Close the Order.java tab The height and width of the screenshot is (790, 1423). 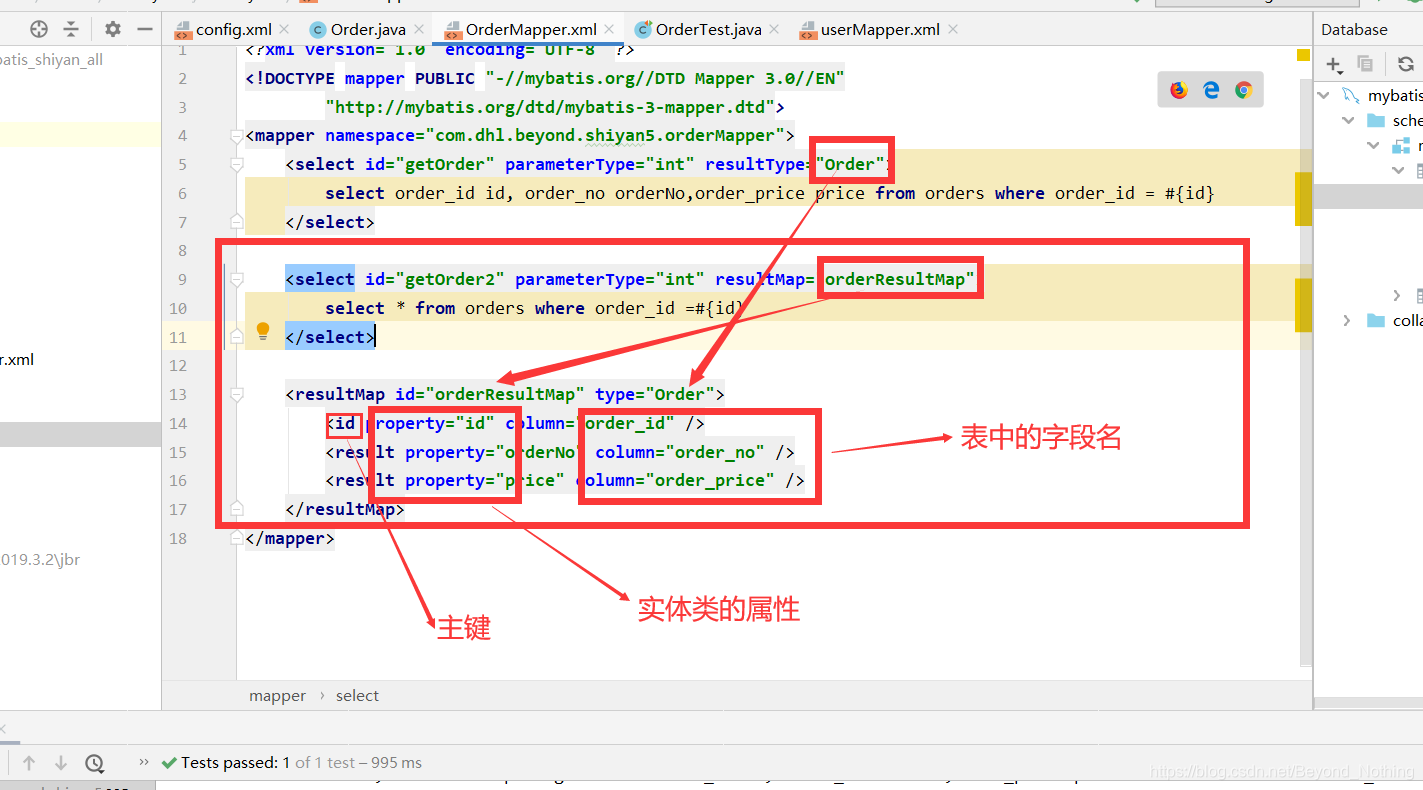tap(418, 30)
